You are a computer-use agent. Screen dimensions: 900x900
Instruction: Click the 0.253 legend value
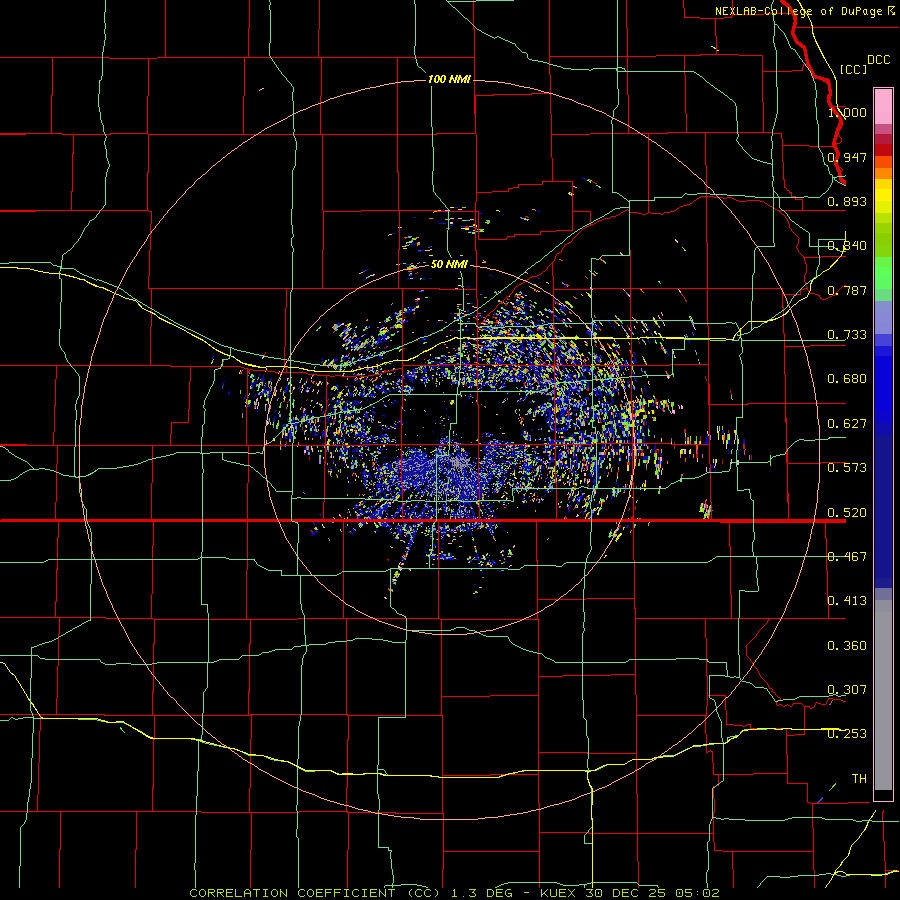pyautogui.click(x=847, y=734)
